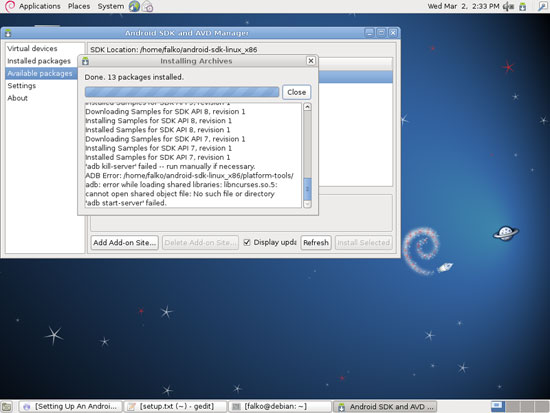
Task: Click the log scrollbar thumb
Action: pos(307,189)
